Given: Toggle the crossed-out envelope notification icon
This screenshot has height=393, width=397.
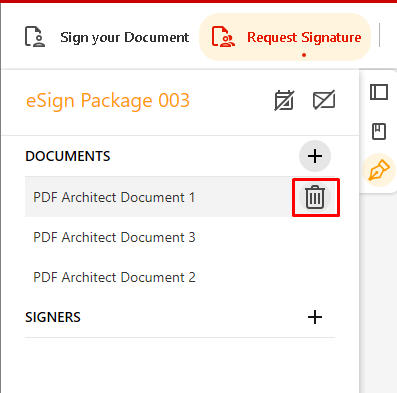Looking at the screenshot, I should coord(324,100).
